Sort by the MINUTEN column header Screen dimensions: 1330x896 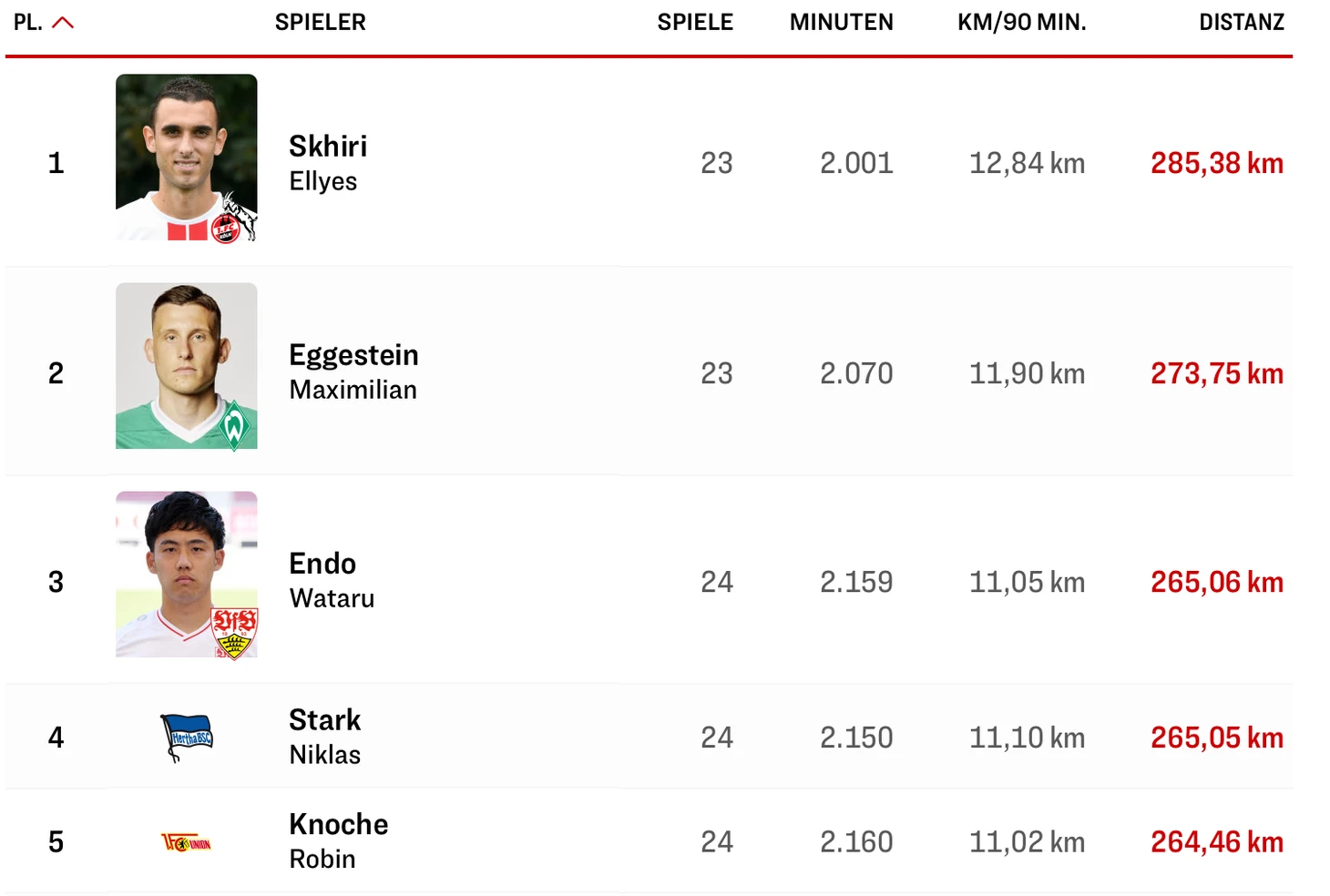pos(841,23)
